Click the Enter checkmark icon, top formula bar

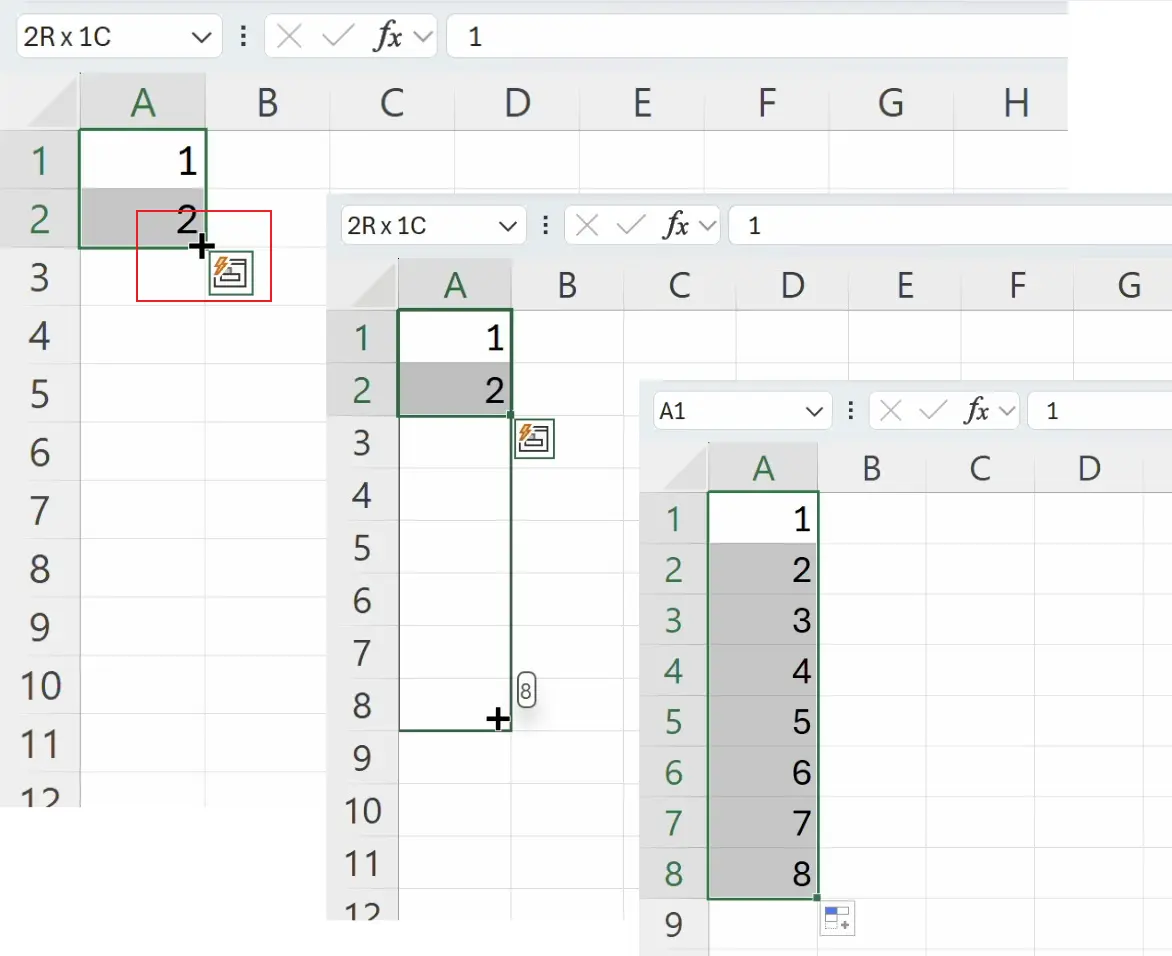[337, 36]
